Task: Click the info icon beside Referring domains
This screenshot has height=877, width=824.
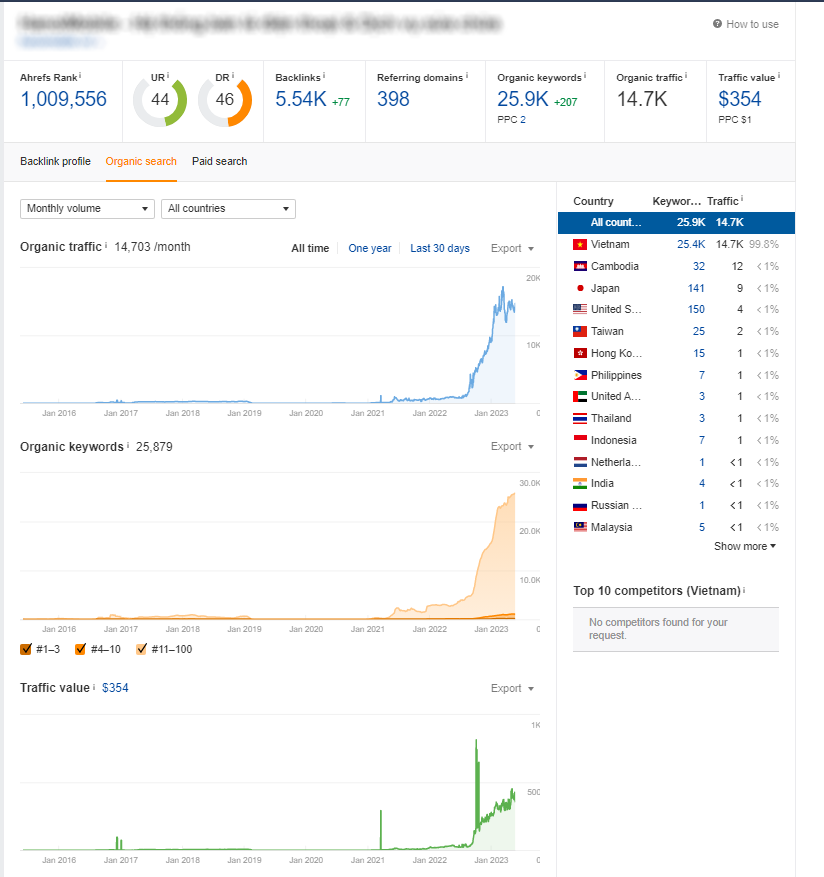Action: click(x=468, y=76)
